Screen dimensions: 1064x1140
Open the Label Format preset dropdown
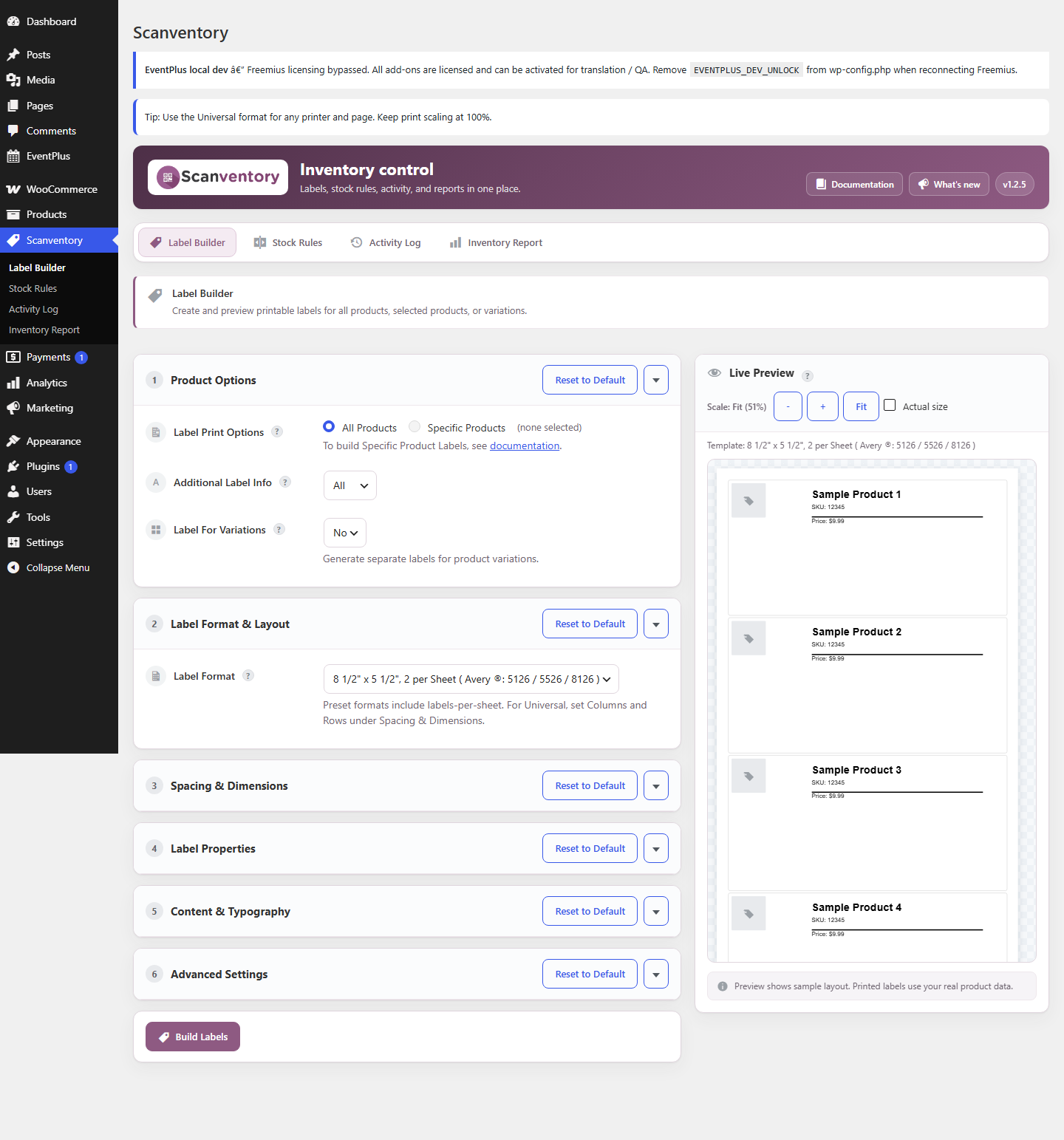tap(471, 679)
